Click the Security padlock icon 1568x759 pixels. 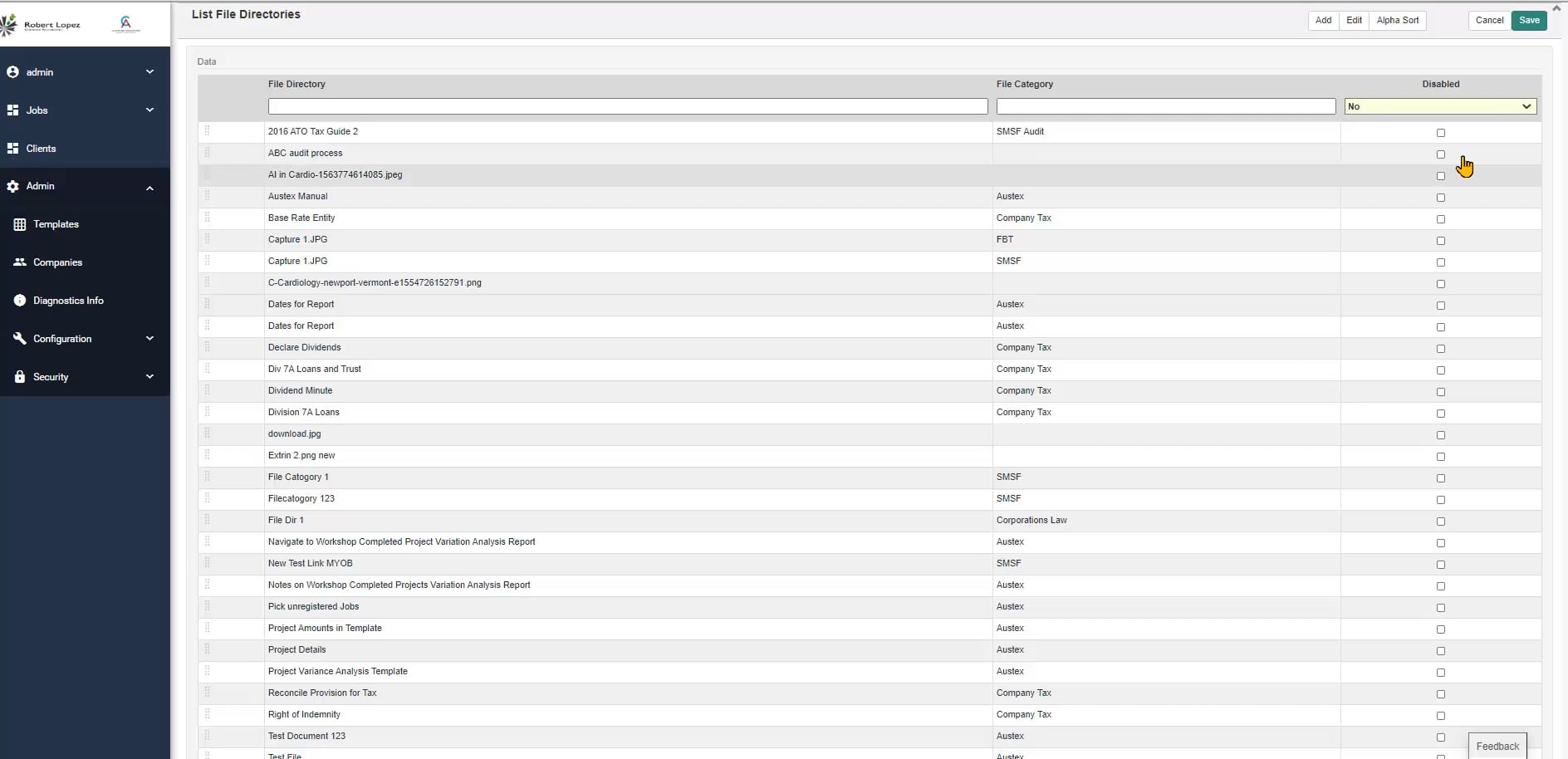(x=20, y=376)
